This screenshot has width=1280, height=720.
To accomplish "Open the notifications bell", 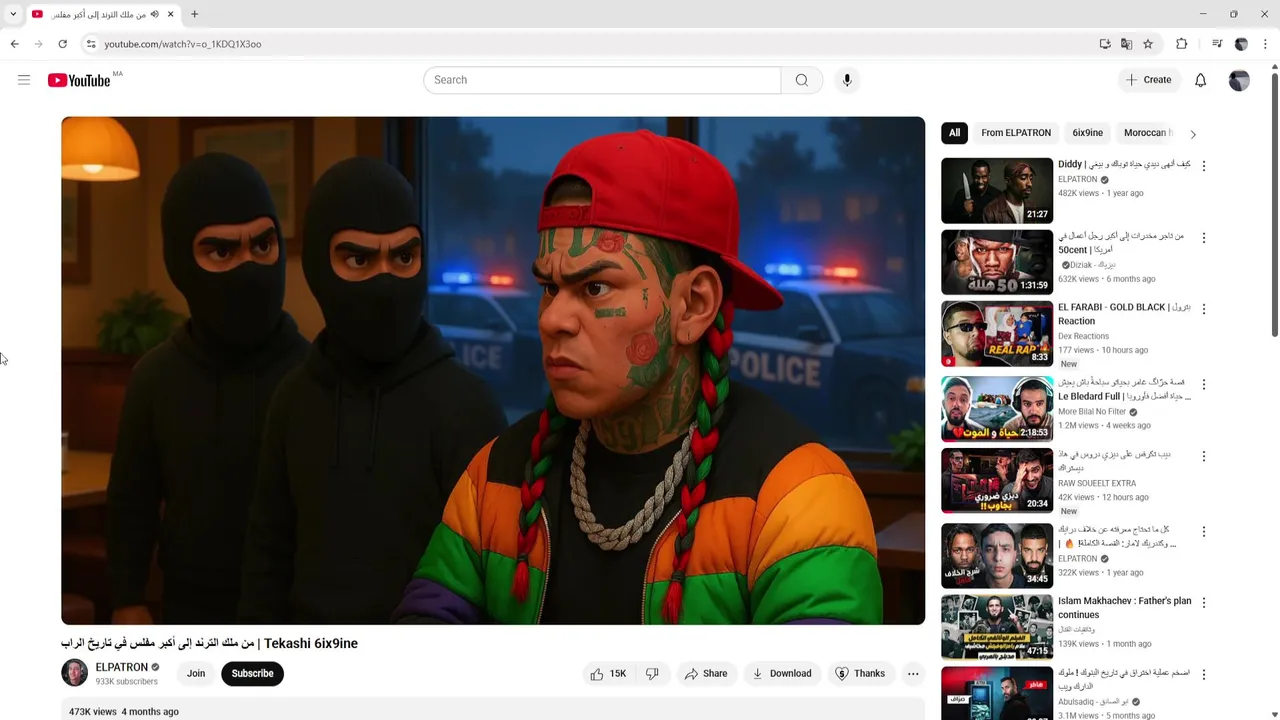I will point(1201,80).
